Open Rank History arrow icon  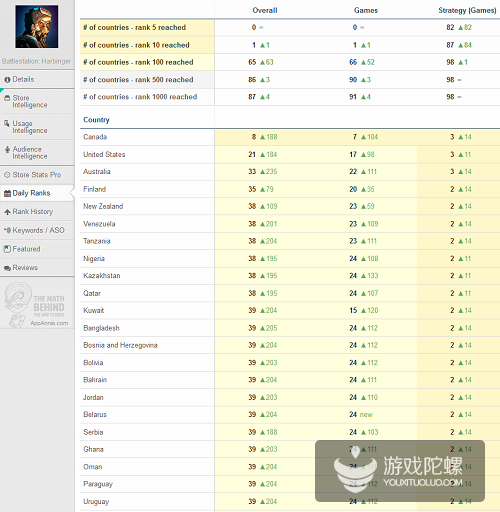(7, 212)
